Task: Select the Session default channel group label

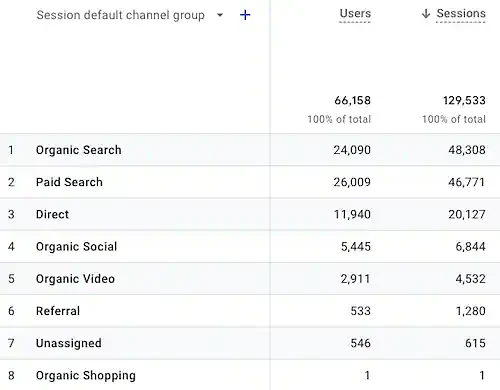Action: point(120,15)
